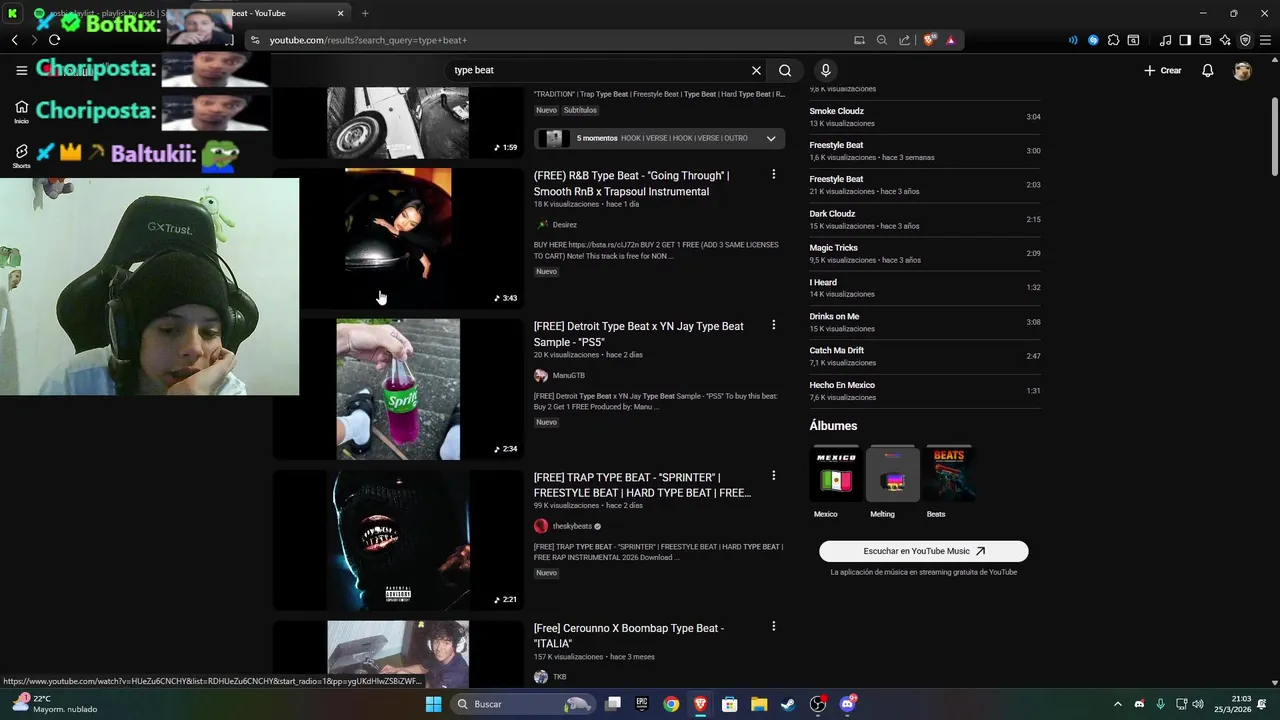Play the Catch Ma Drift track
This screenshot has width=1280, height=720.
click(925, 356)
